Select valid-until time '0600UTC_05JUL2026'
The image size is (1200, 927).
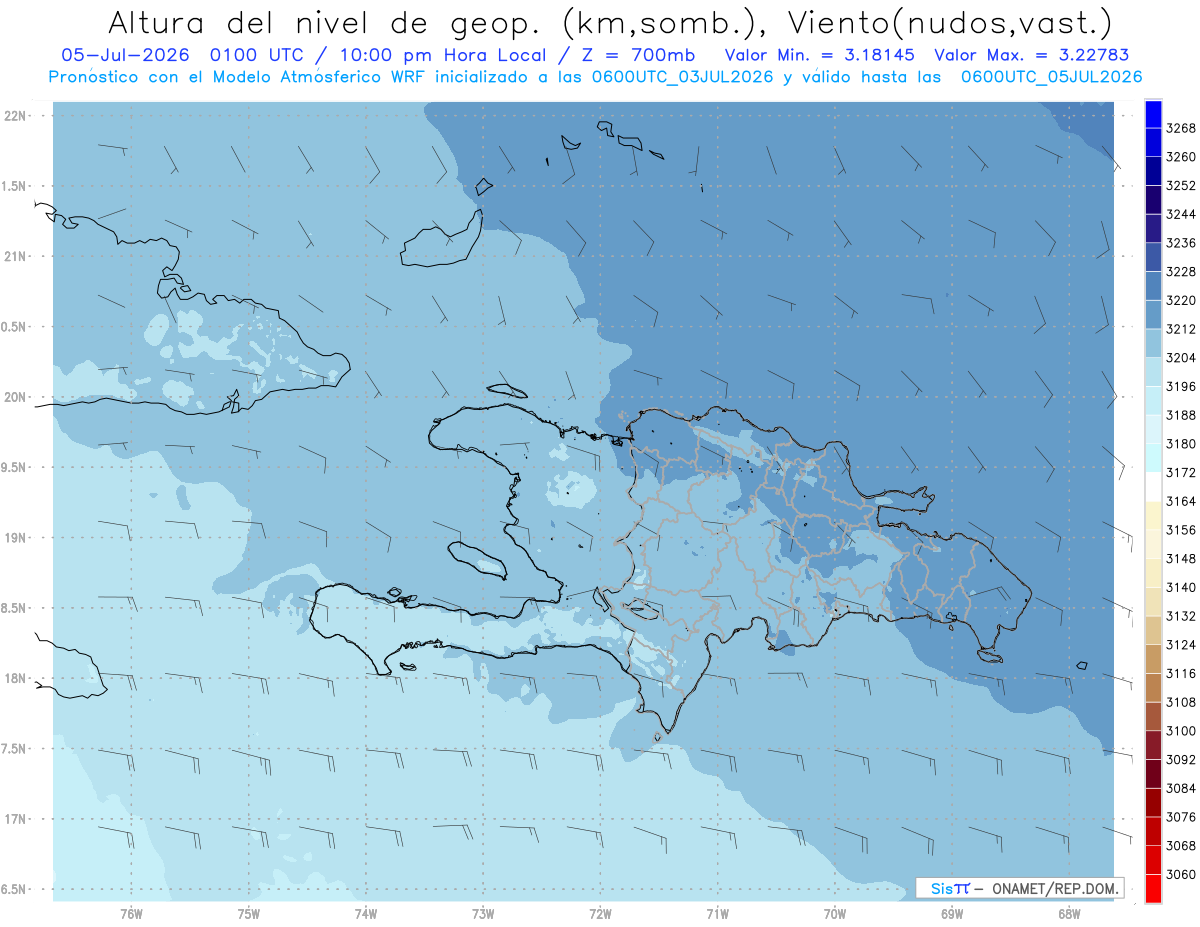(x=1051, y=77)
